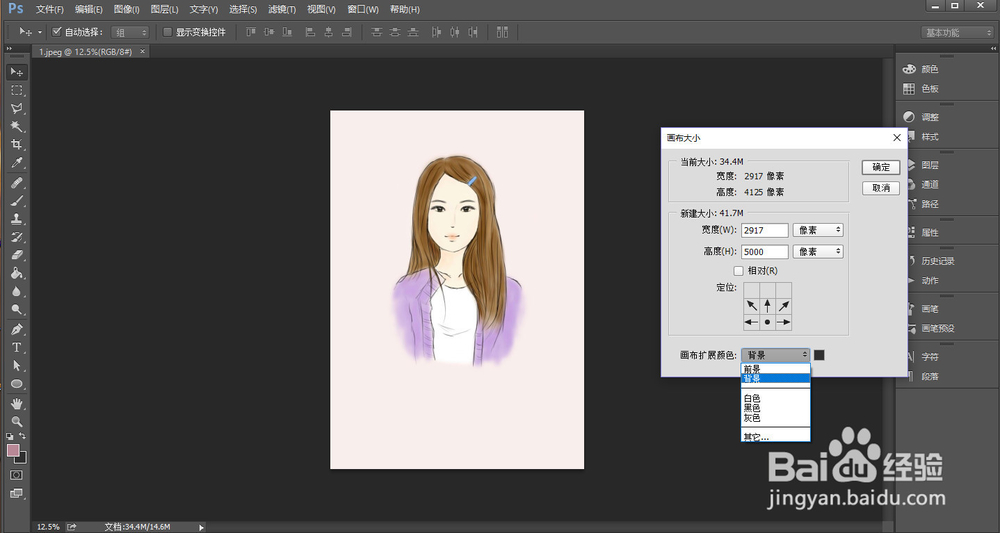The image size is (1000, 533).
Task: Open the width unit 像素 dropdown
Action: pos(817,230)
